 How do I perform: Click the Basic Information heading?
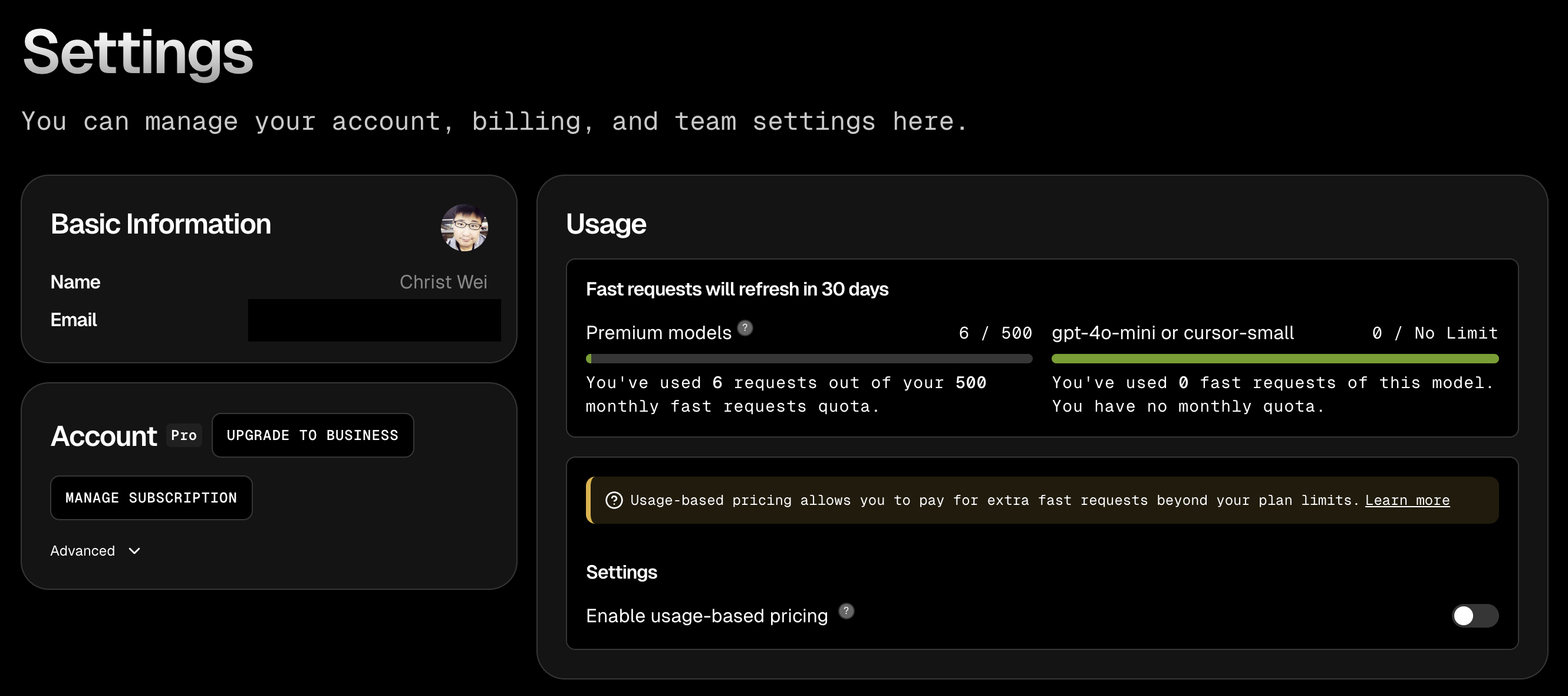(161, 224)
